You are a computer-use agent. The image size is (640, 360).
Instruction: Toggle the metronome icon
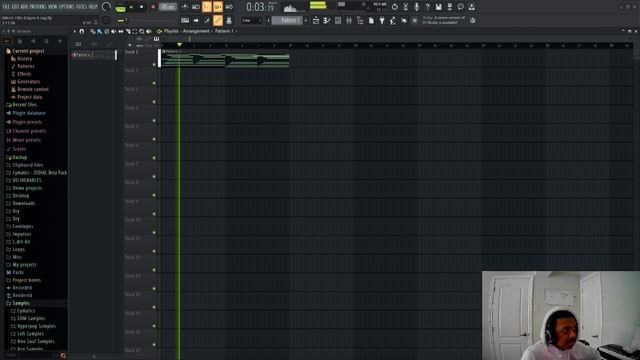(x=184, y=7)
